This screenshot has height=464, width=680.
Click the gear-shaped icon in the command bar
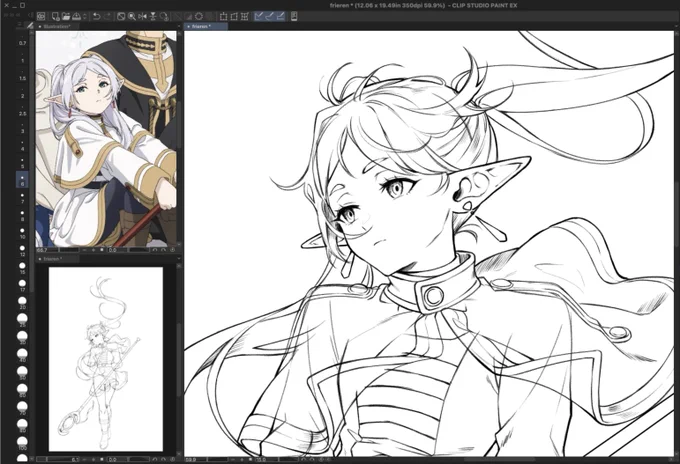point(199,16)
